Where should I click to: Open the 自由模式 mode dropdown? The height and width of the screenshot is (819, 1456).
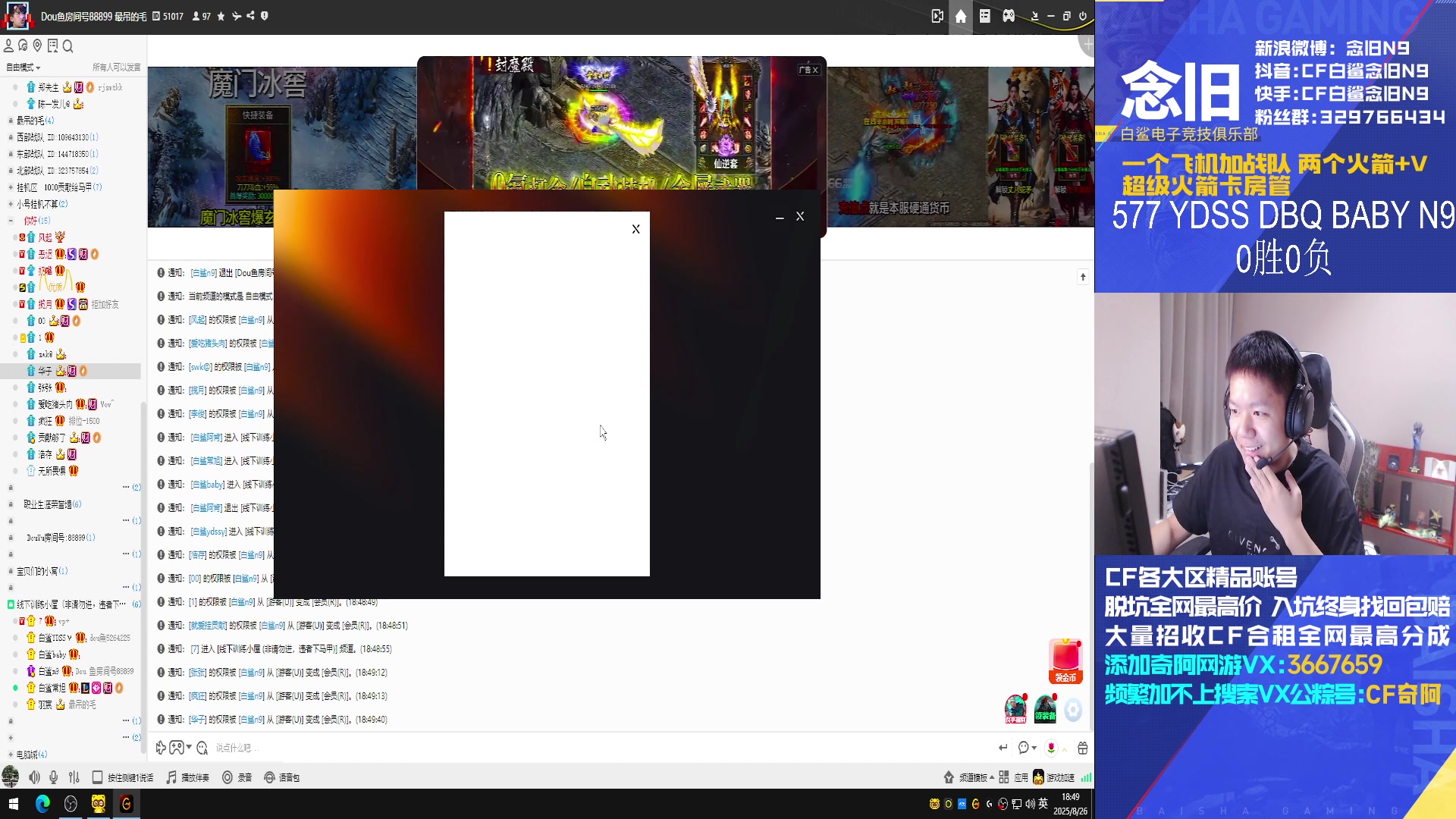[23, 67]
